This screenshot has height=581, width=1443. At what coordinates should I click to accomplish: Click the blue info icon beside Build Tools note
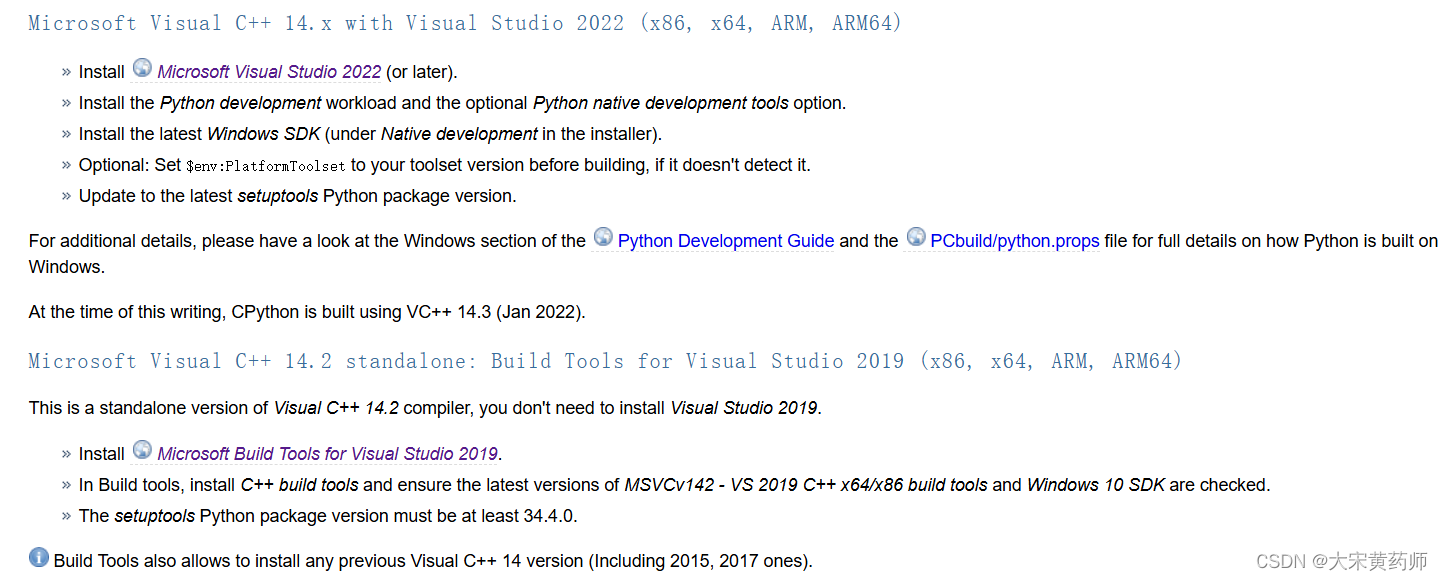point(39,557)
